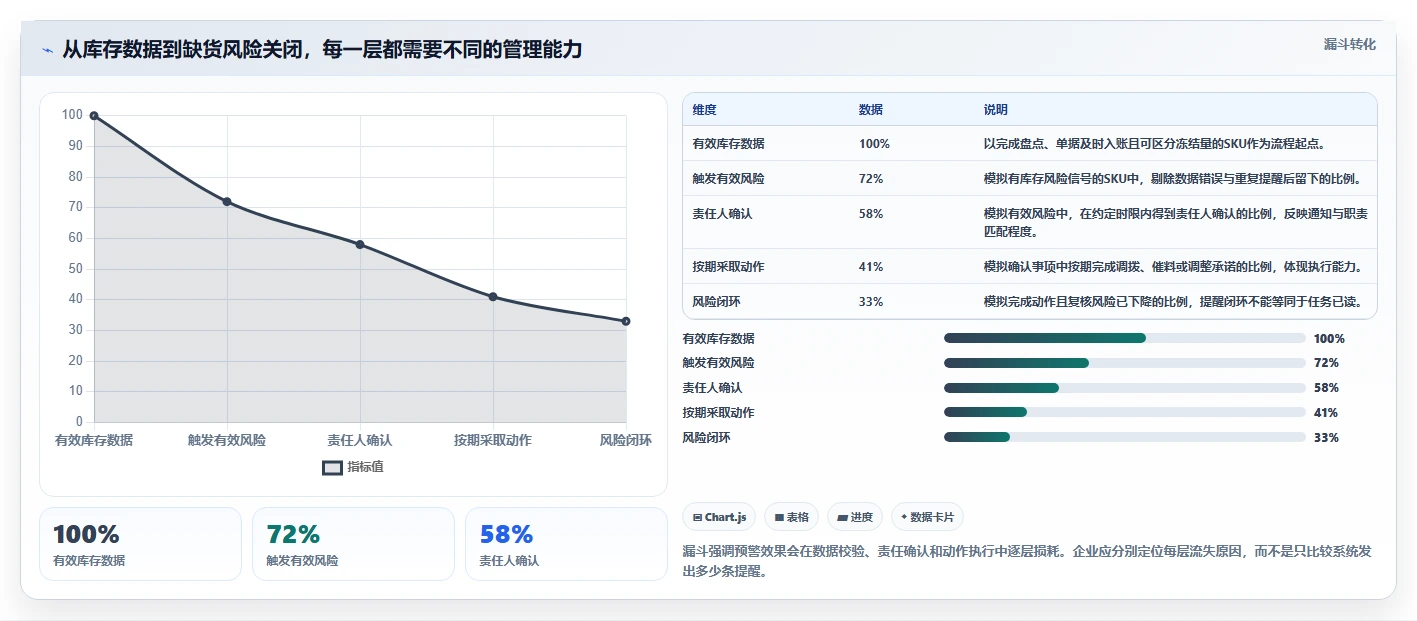The image size is (1417, 621).
Task: Click the 有效库存数据 x-axis label of the chart
Action: point(94,440)
